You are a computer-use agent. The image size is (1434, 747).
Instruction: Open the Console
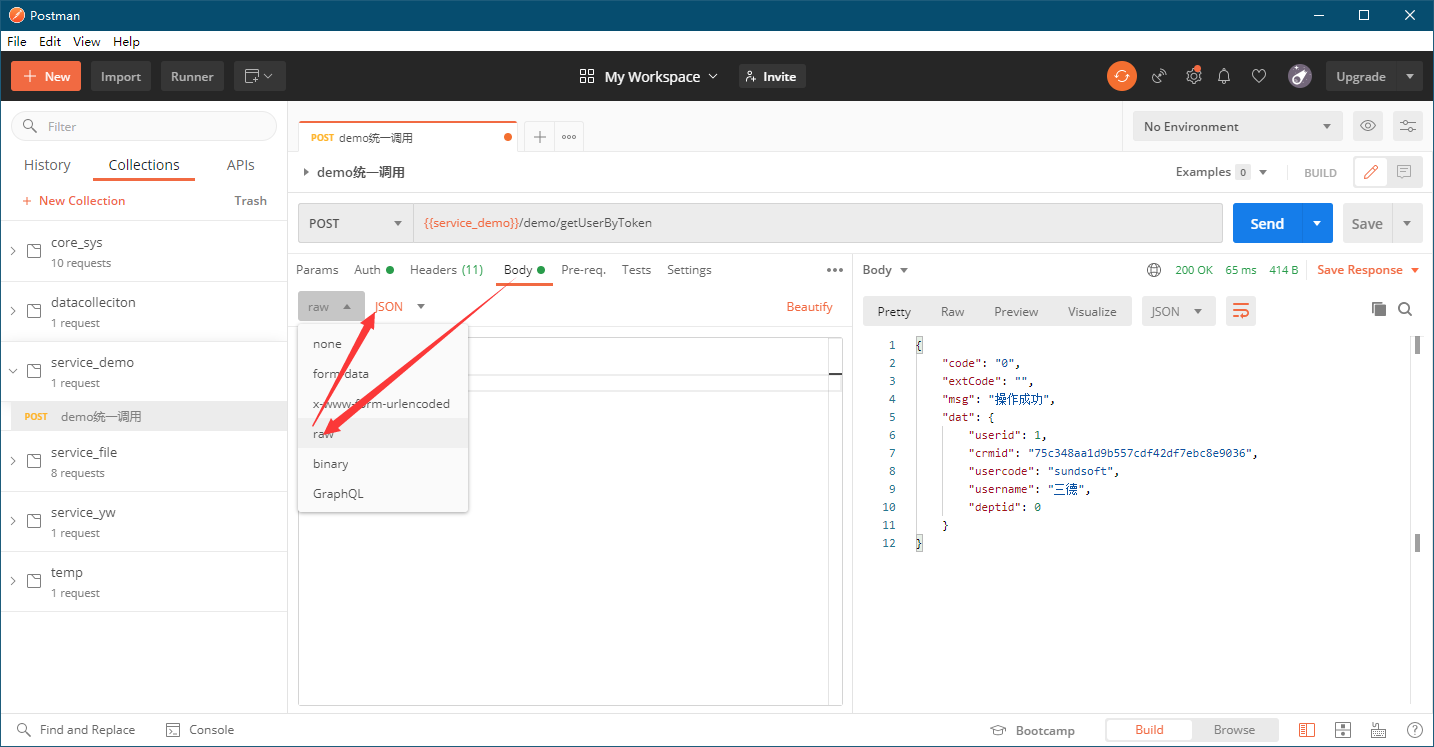pos(200,730)
